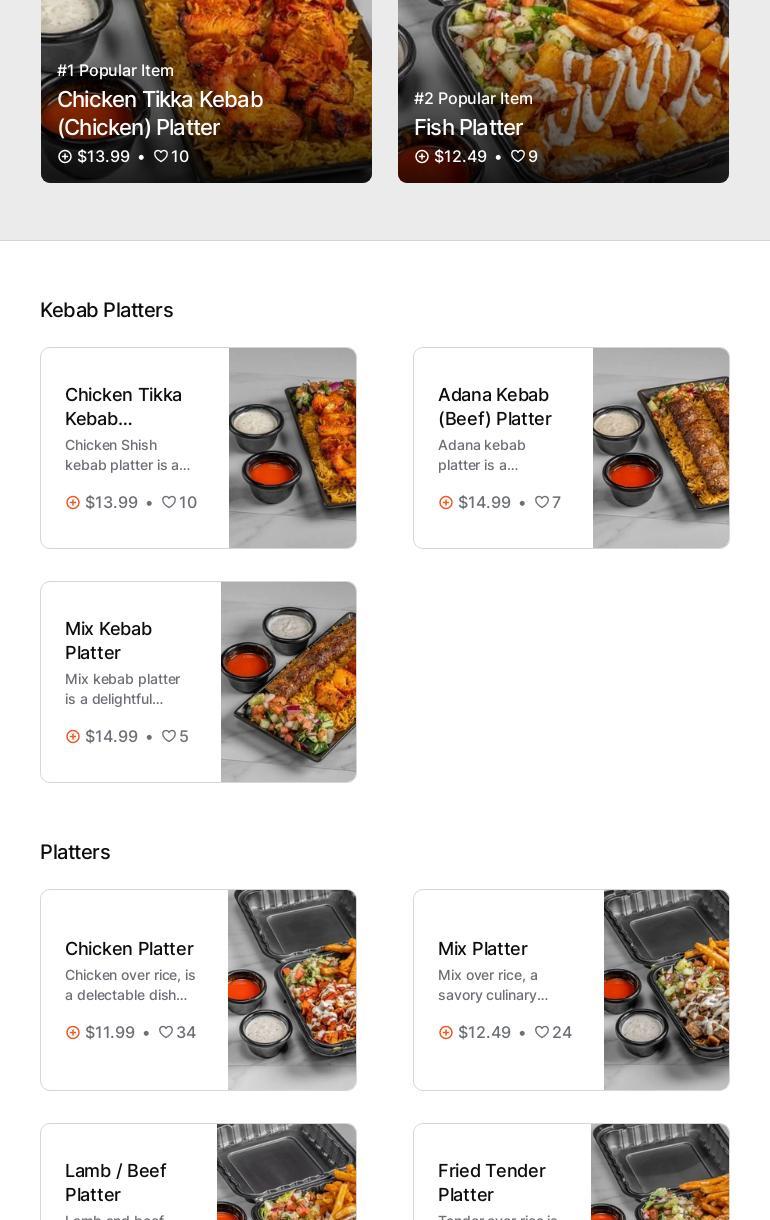
Task: Like the Chicken Platter with 34 likes
Action: [x=166, y=1033]
